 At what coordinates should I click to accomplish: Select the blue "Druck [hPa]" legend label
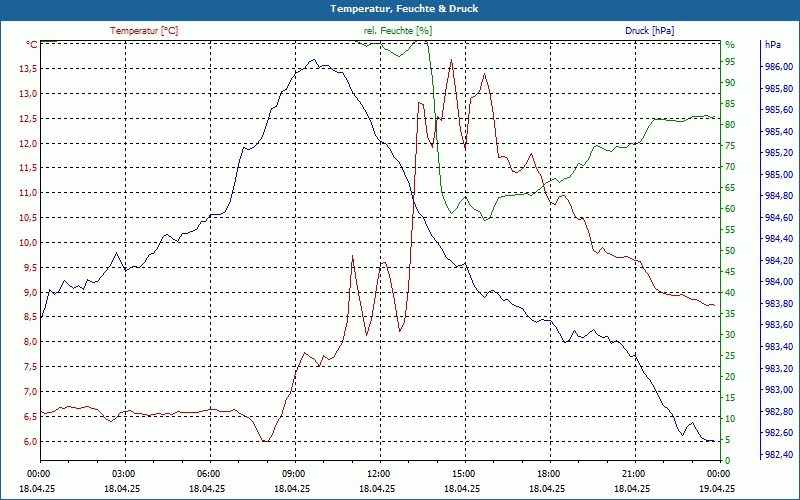pyautogui.click(x=649, y=31)
